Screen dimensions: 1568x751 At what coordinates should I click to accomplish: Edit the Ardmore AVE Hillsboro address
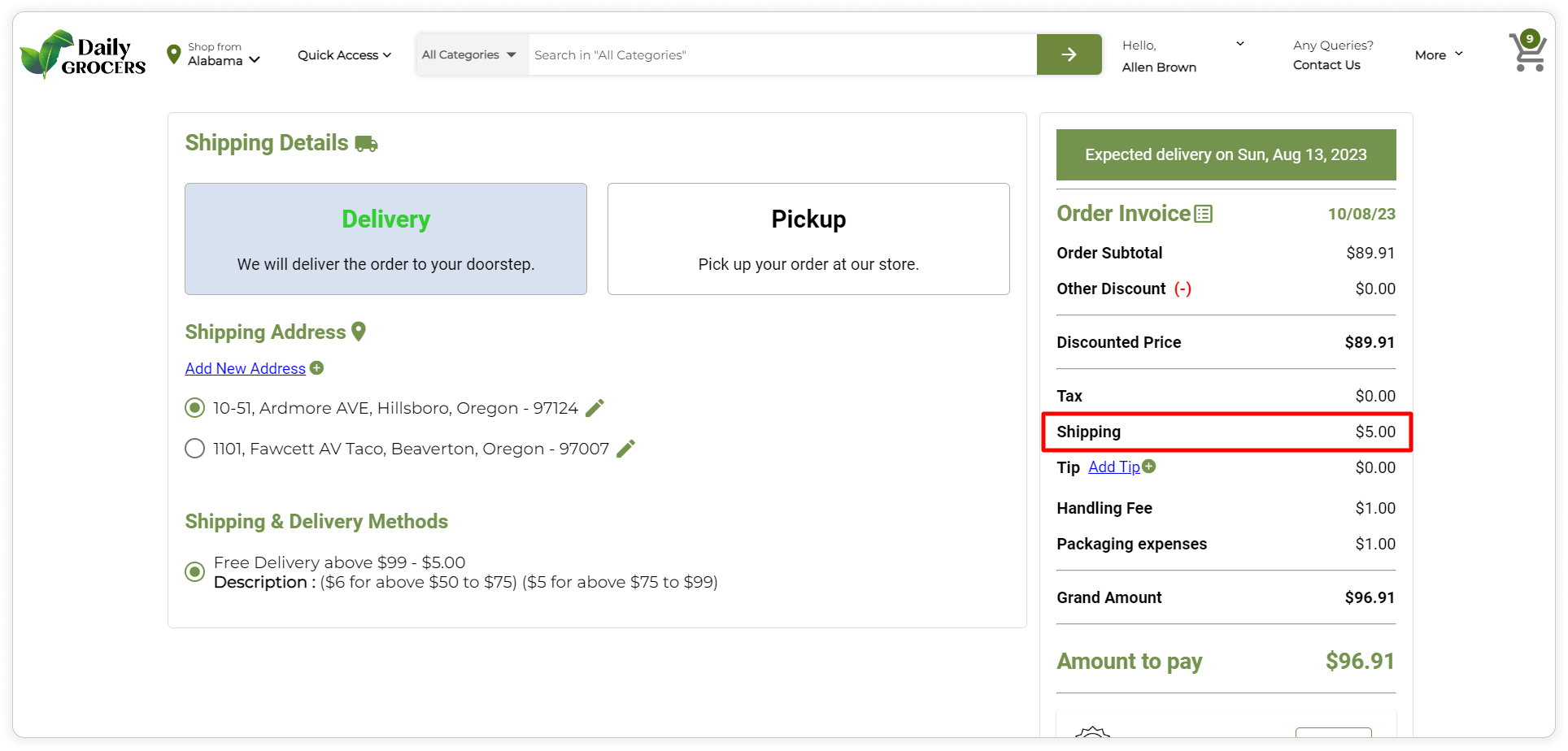coord(595,408)
